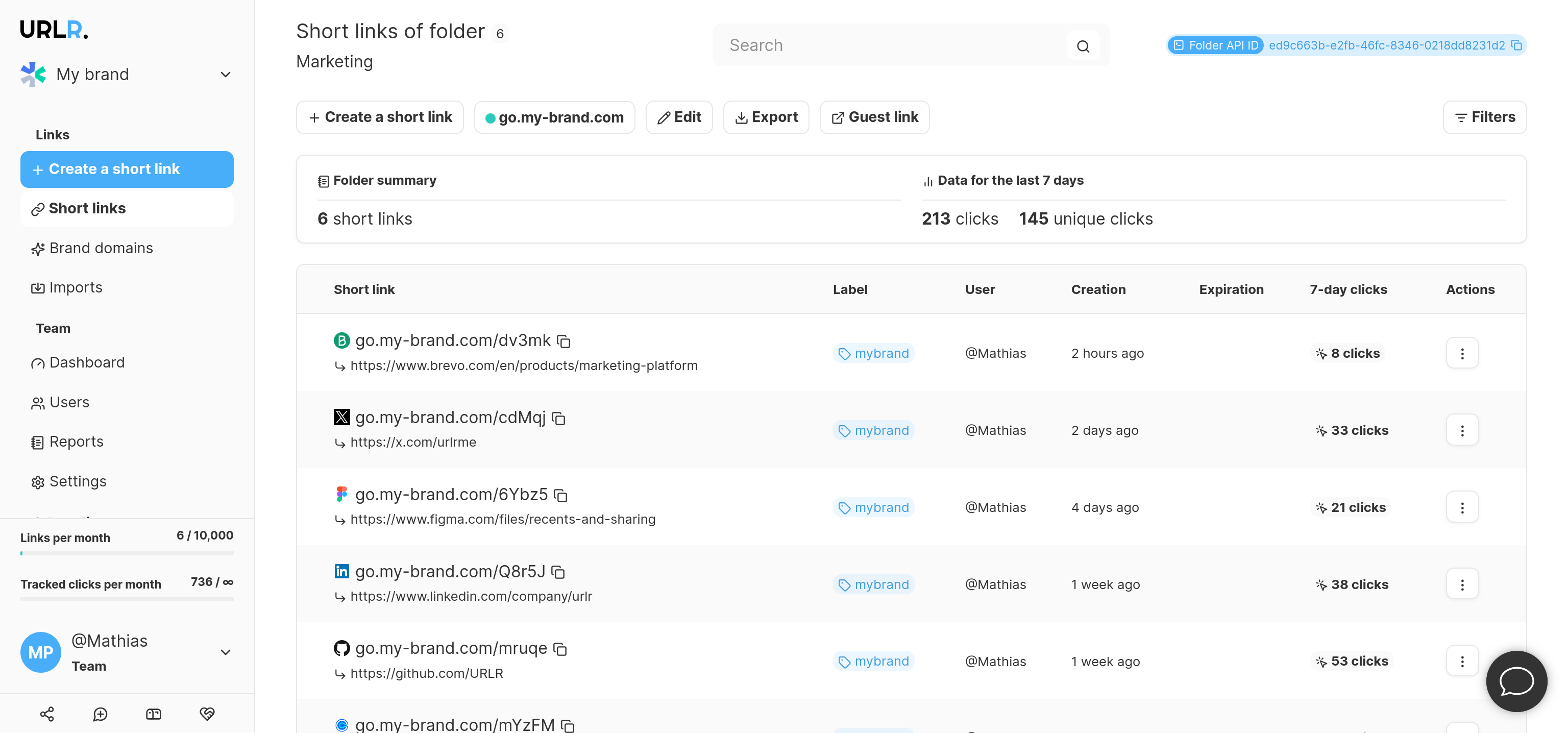Open actions menu for cdMqj link
Screen dimensions: 1568x733
pos(1462,430)
